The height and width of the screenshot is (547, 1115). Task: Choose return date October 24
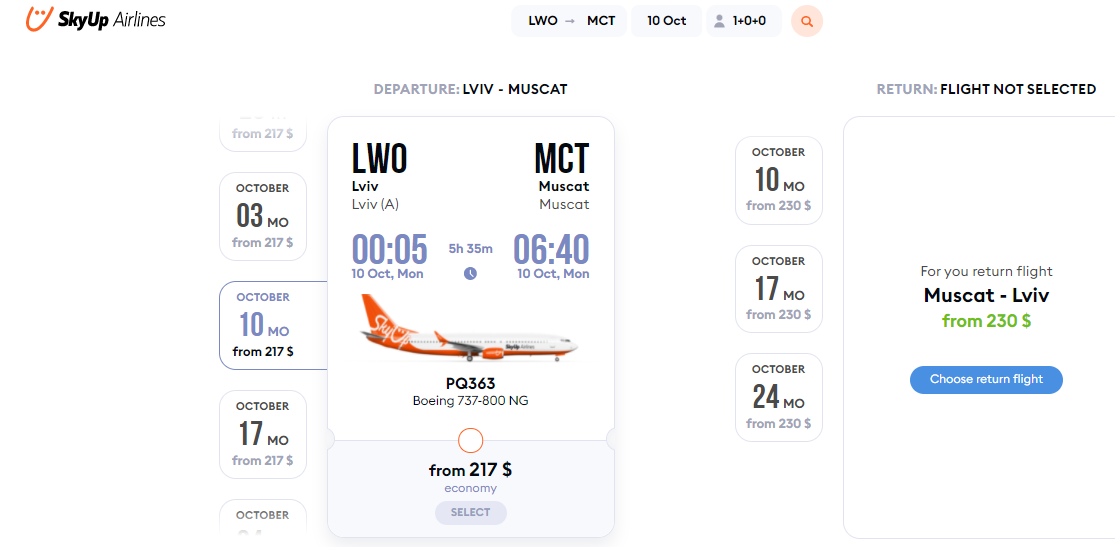(x=779, y=397)
